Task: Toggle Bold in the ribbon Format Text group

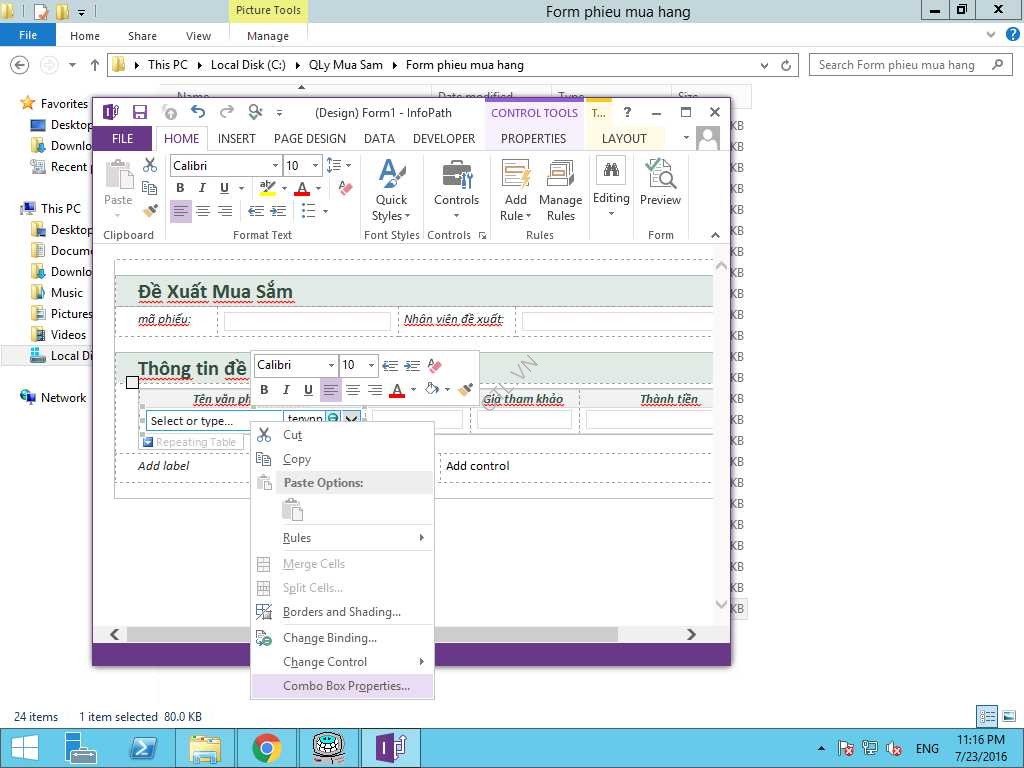Action: [x=180, y=188]
